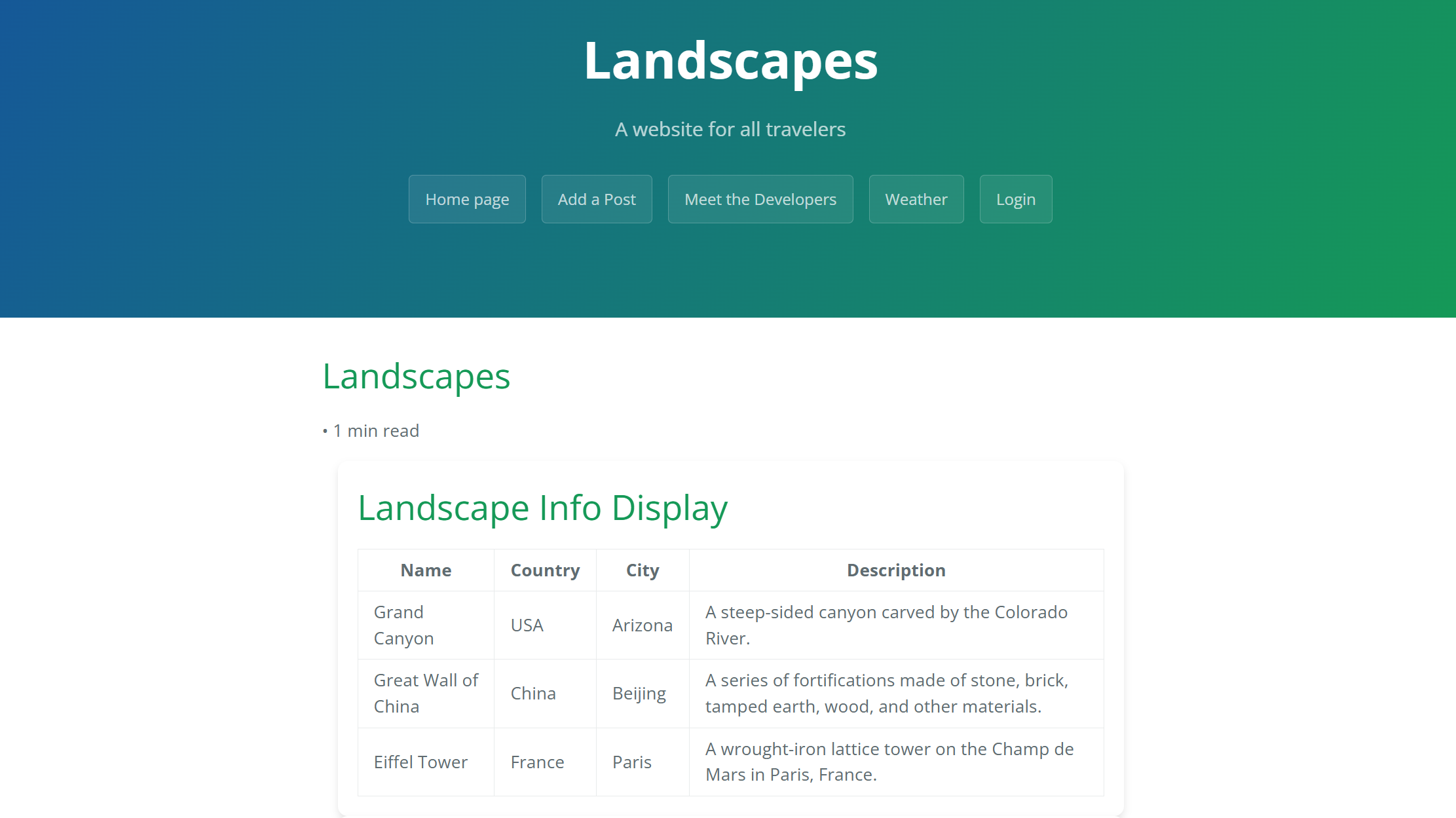Select the 'A website for all travelers' tagline
1456x818 pixels.
tap(730, 129)
